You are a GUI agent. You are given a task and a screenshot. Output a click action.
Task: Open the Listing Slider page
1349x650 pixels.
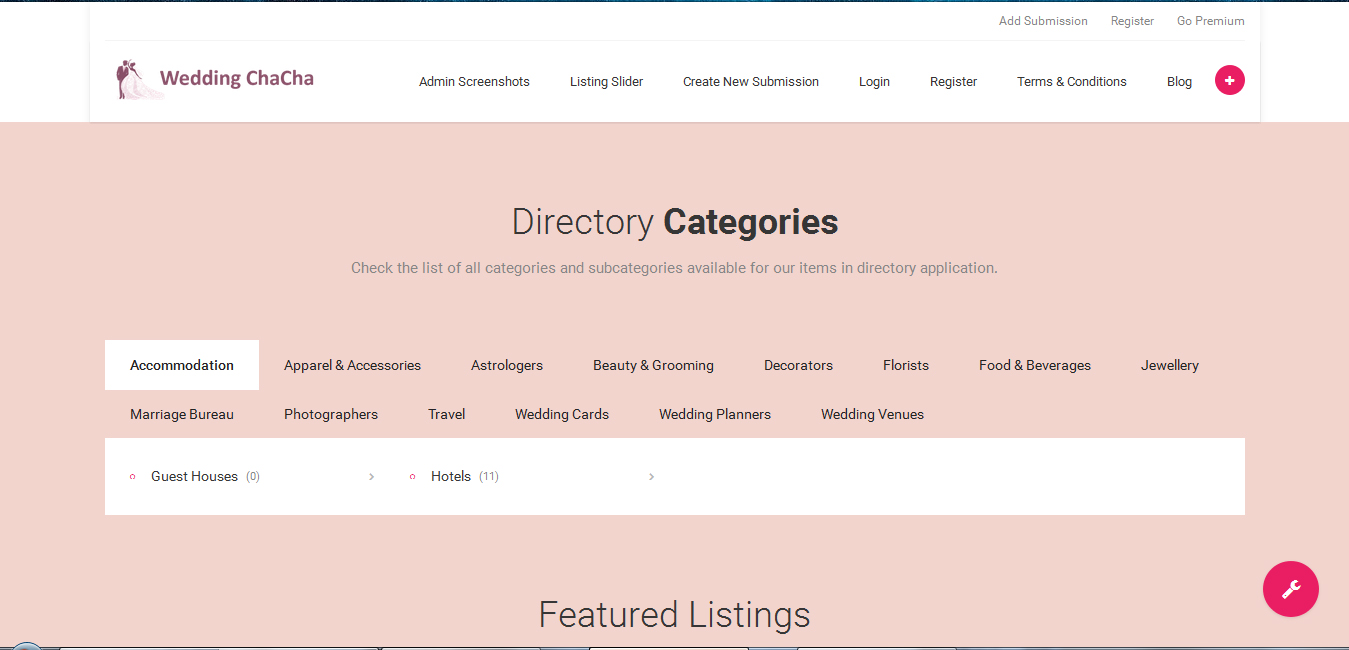coord(606,81)
